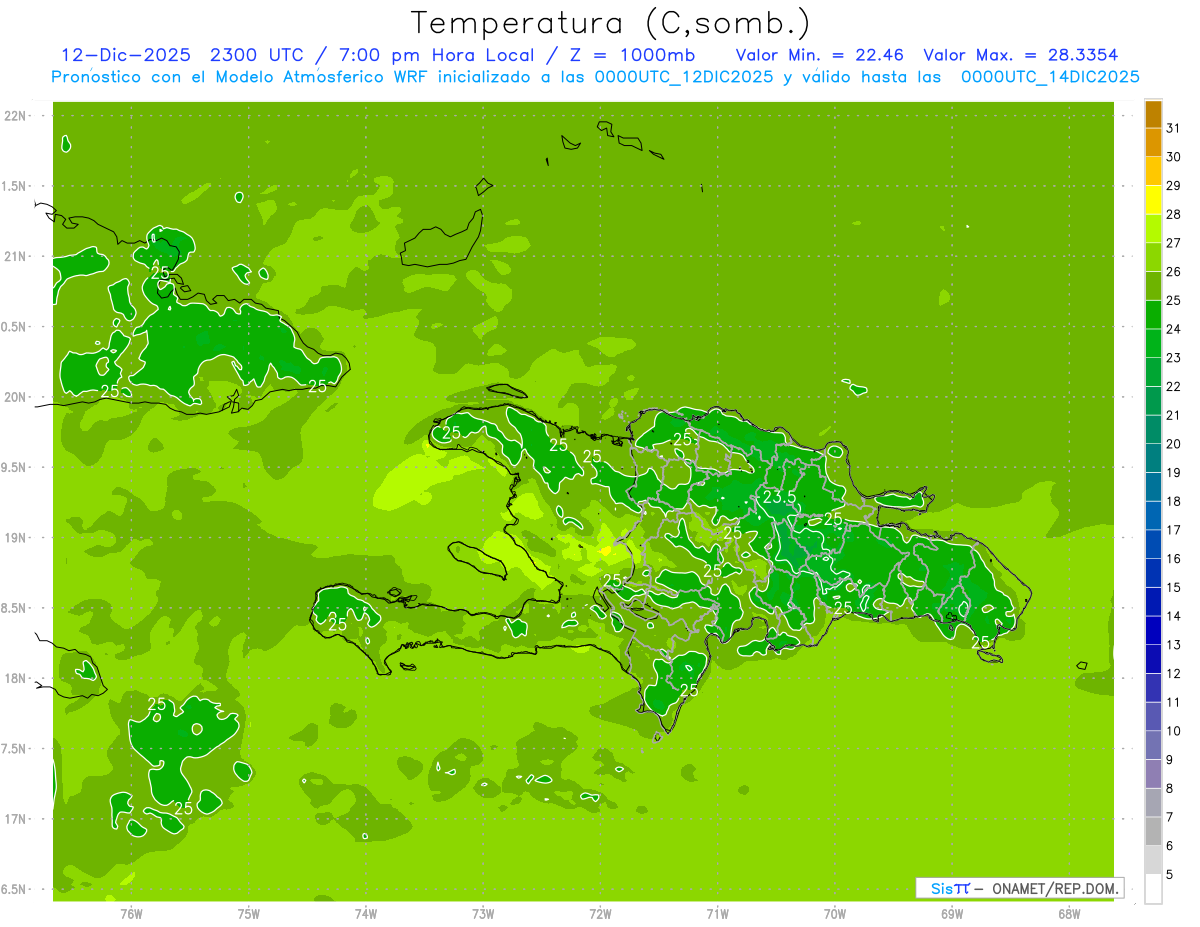Click the "71W" longitude axis label

717,914
